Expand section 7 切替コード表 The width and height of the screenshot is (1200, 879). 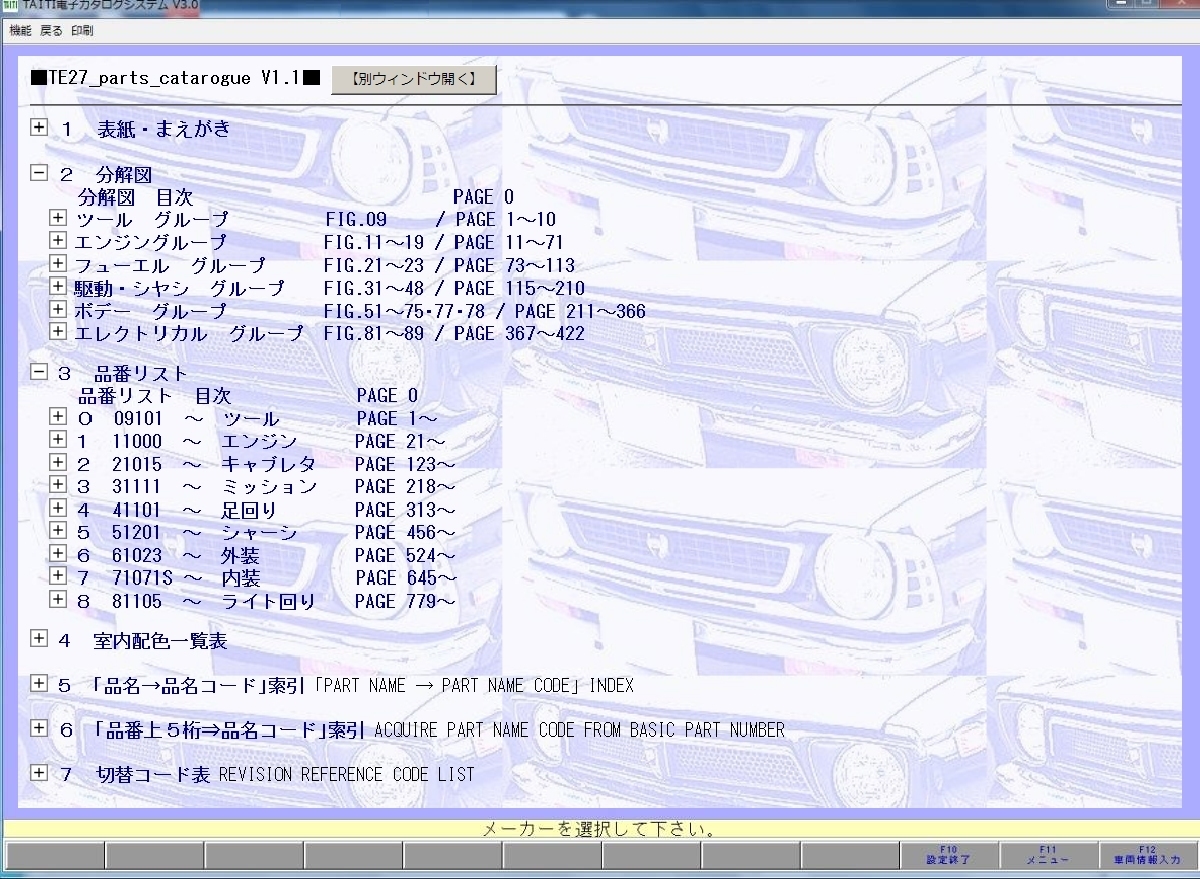click(39, 773)
